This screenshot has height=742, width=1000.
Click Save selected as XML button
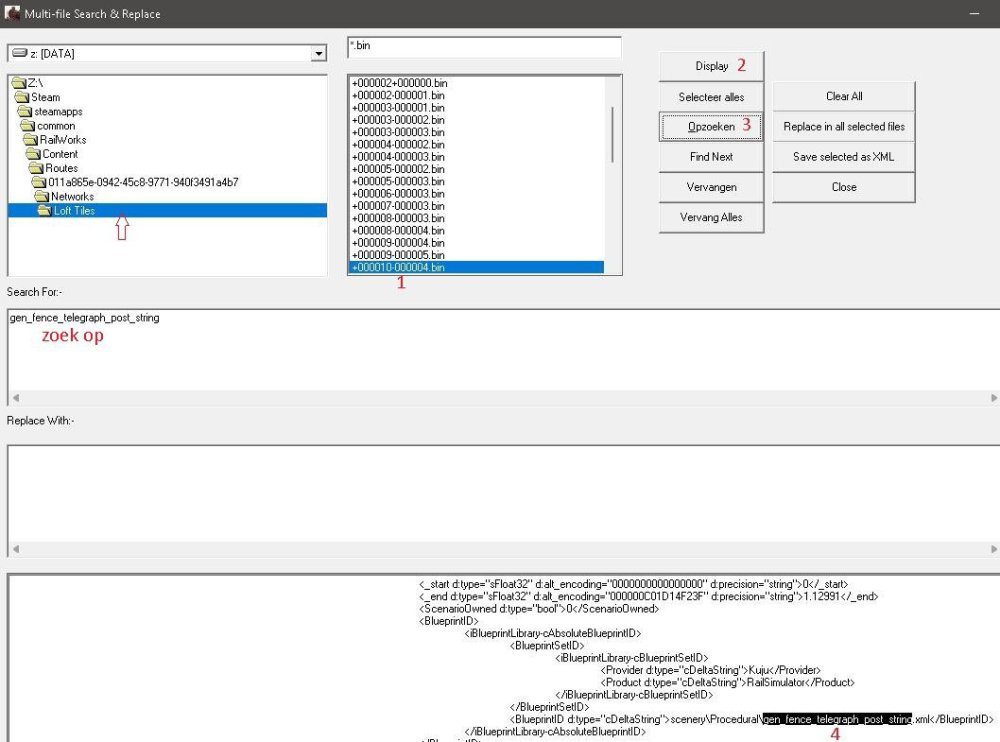pos(843,157)
